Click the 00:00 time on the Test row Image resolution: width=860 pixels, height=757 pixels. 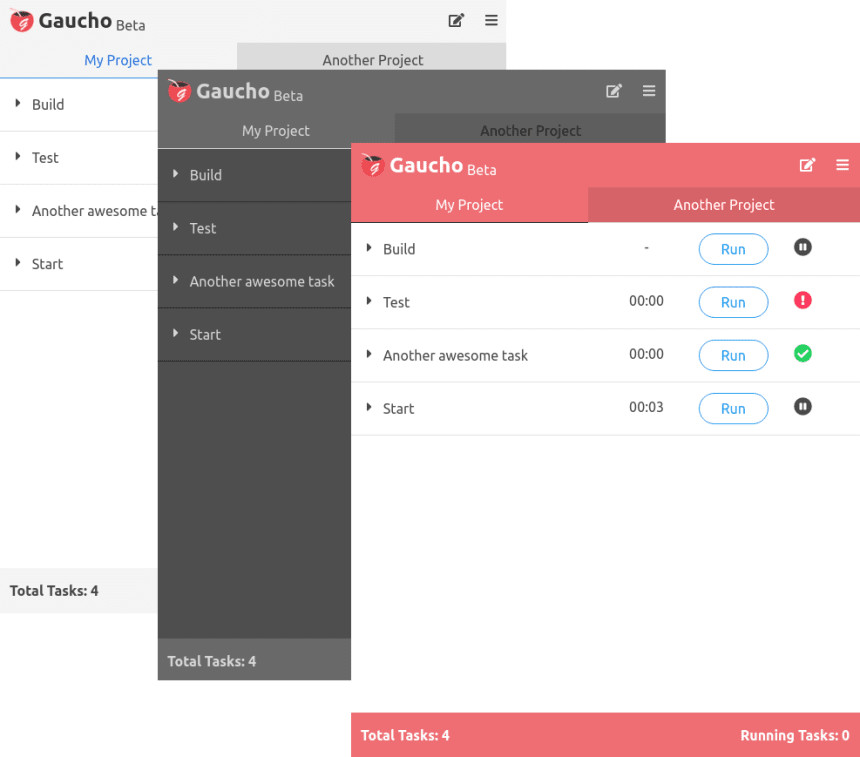tap(646, 301)
